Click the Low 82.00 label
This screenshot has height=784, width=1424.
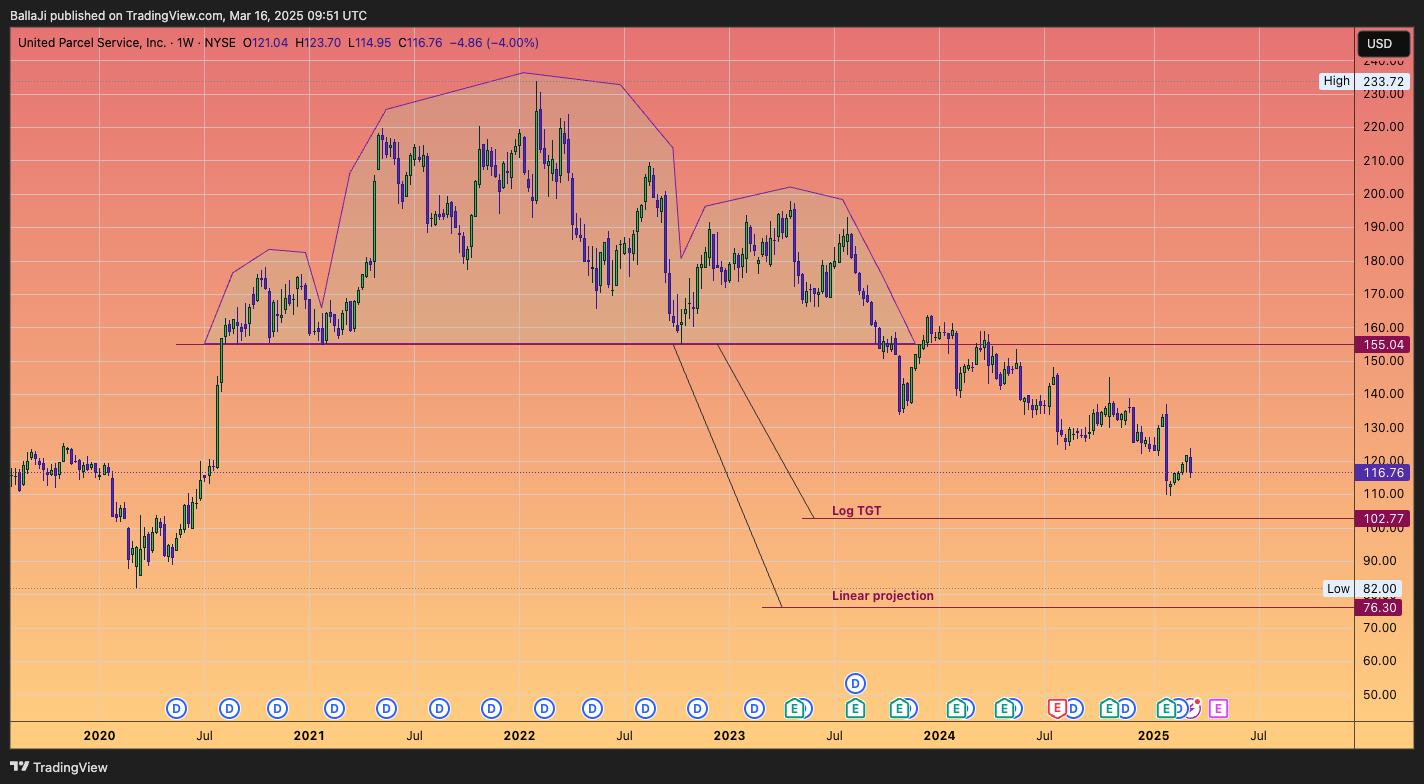1362,589
